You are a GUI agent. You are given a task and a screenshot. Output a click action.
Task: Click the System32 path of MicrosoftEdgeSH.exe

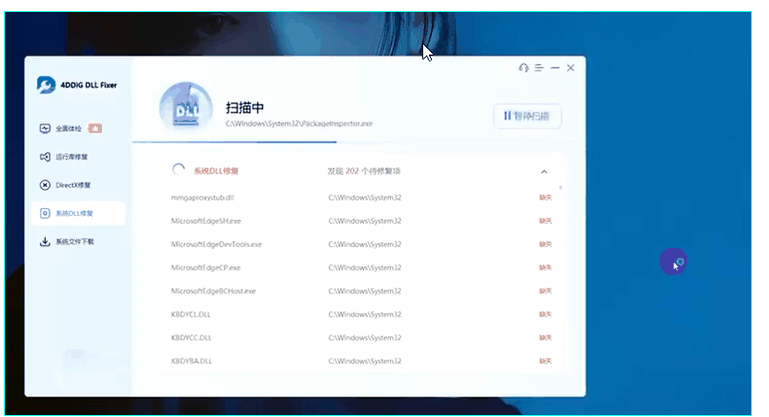coord(365,221)
